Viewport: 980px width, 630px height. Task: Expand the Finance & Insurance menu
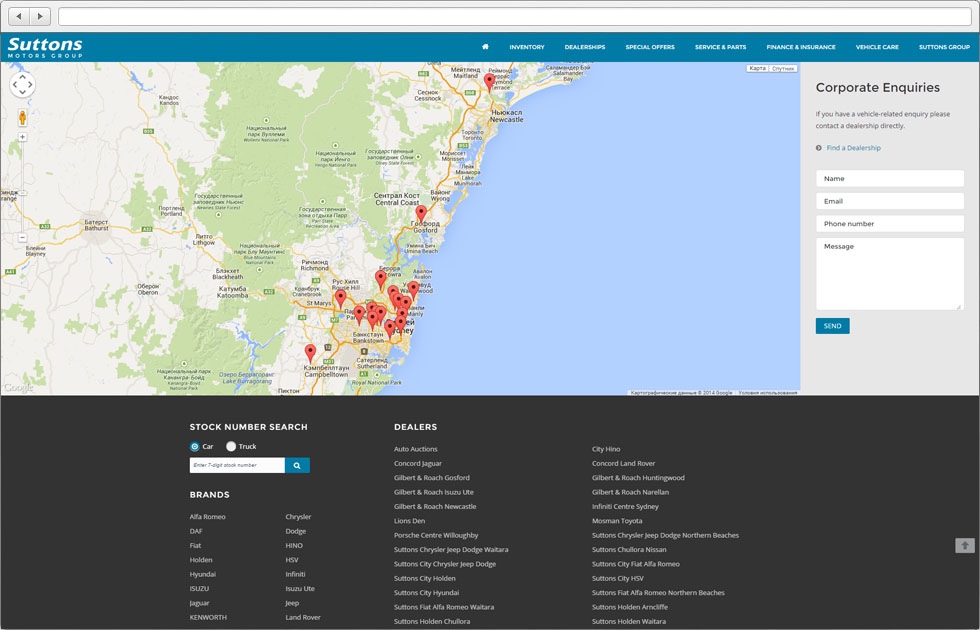click(x=800, y=47)
